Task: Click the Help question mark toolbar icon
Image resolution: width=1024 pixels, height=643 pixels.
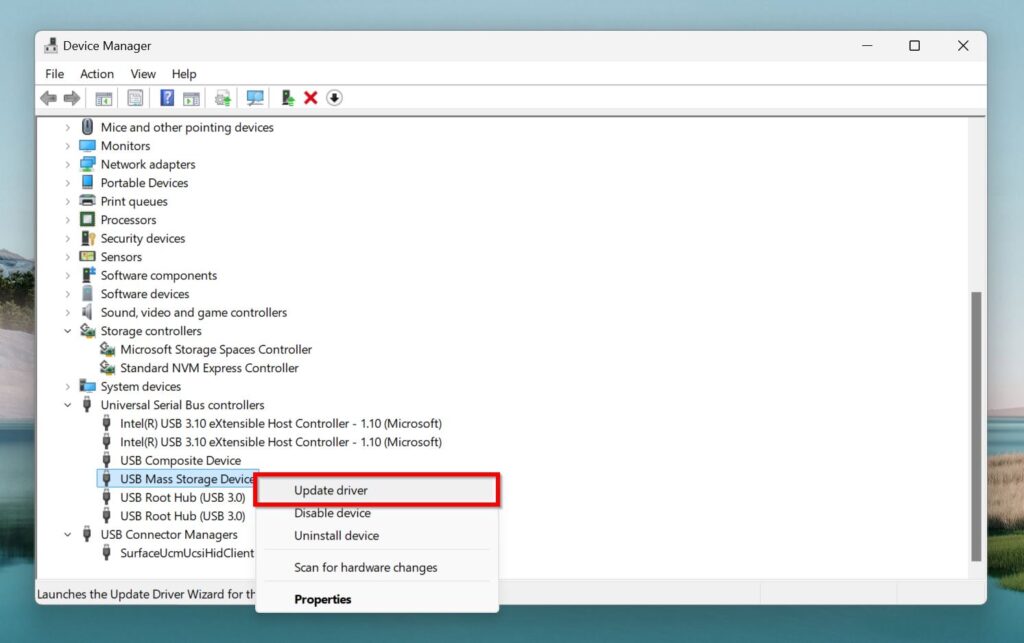Action: 167,98
